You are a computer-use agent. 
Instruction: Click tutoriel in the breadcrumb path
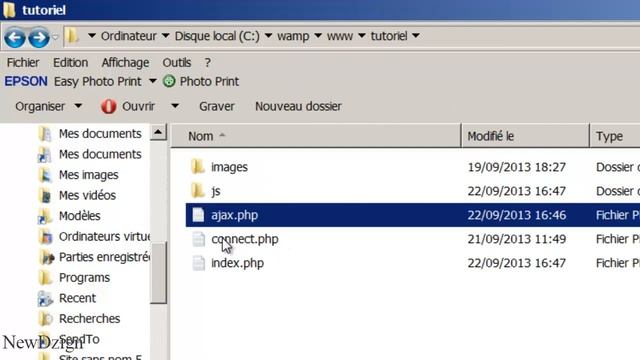pyautogui.click(x=389, y=36)
